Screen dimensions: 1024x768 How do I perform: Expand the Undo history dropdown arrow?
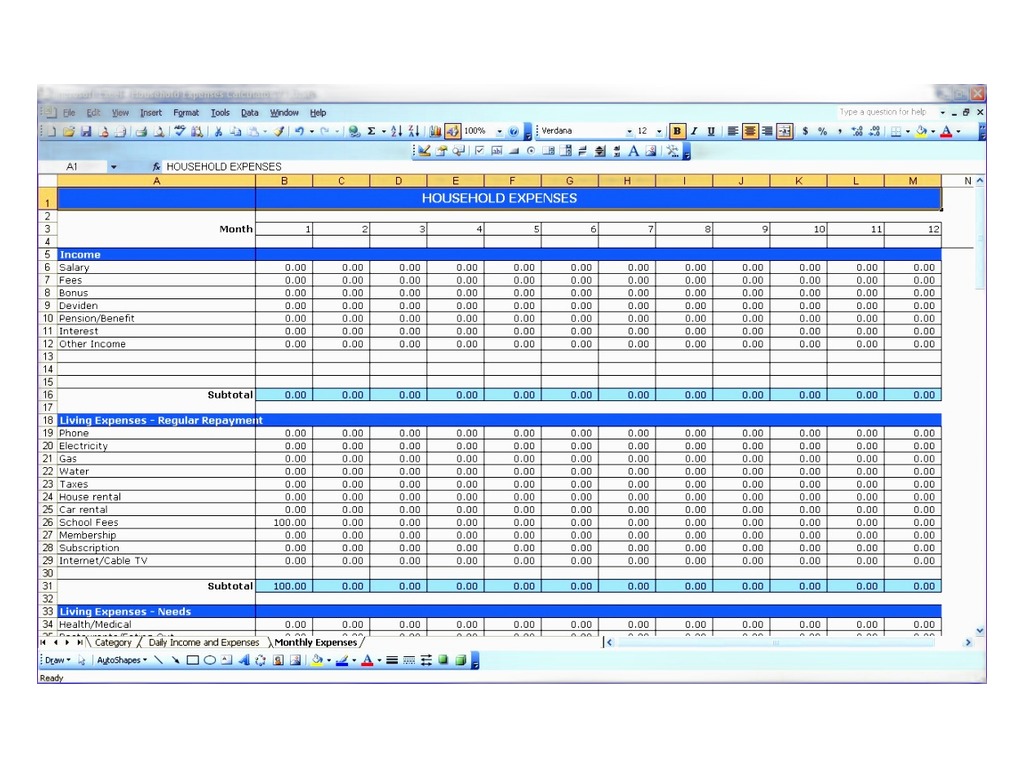(x=312, y=131)
